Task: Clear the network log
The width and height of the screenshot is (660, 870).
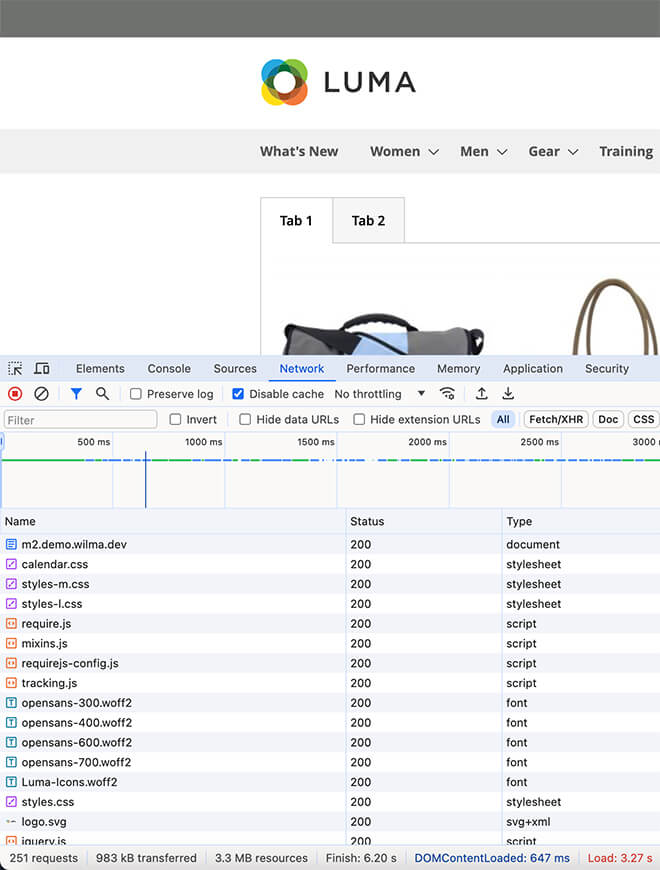Action: pyautogui.click(x=41, y=394)
